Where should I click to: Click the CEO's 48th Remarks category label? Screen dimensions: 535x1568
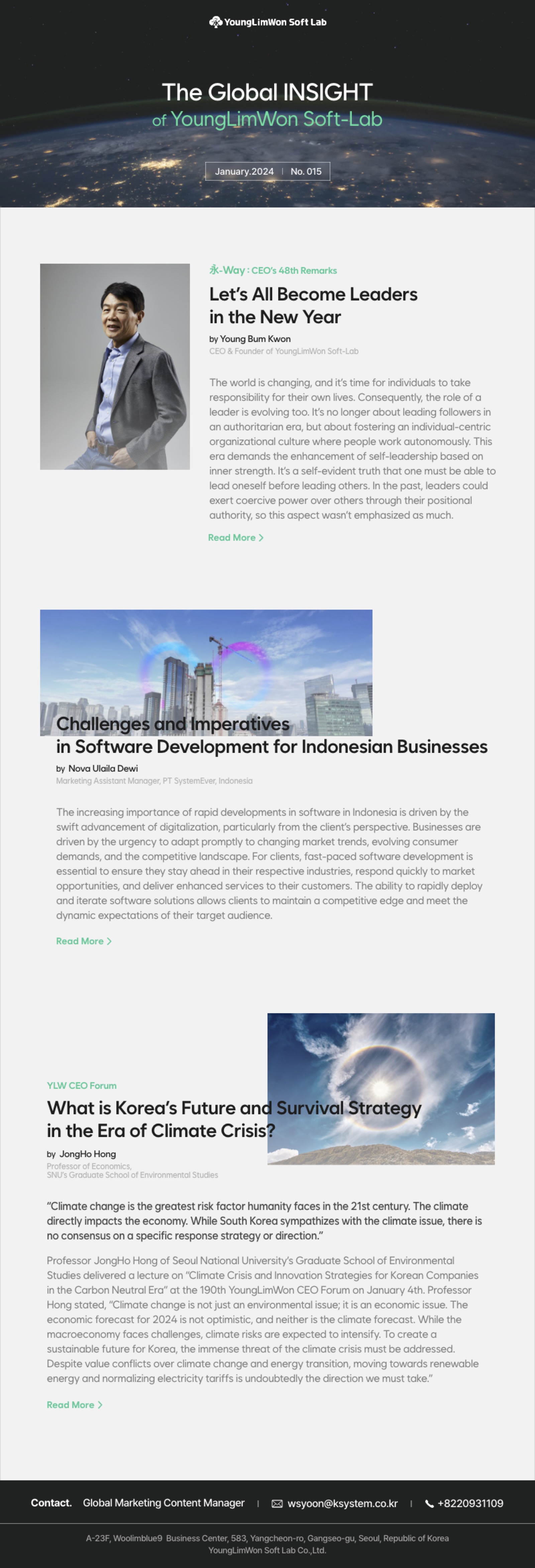tap(273, 270)
